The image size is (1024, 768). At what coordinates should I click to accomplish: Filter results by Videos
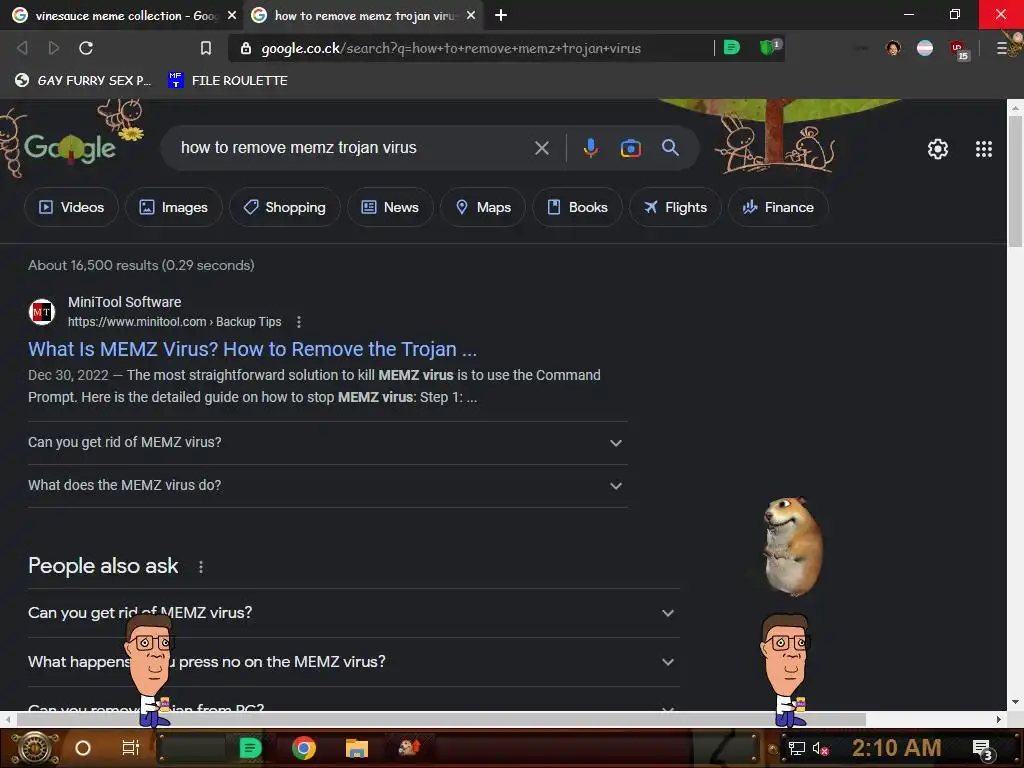pyautogui.click(x=71, y=208)
